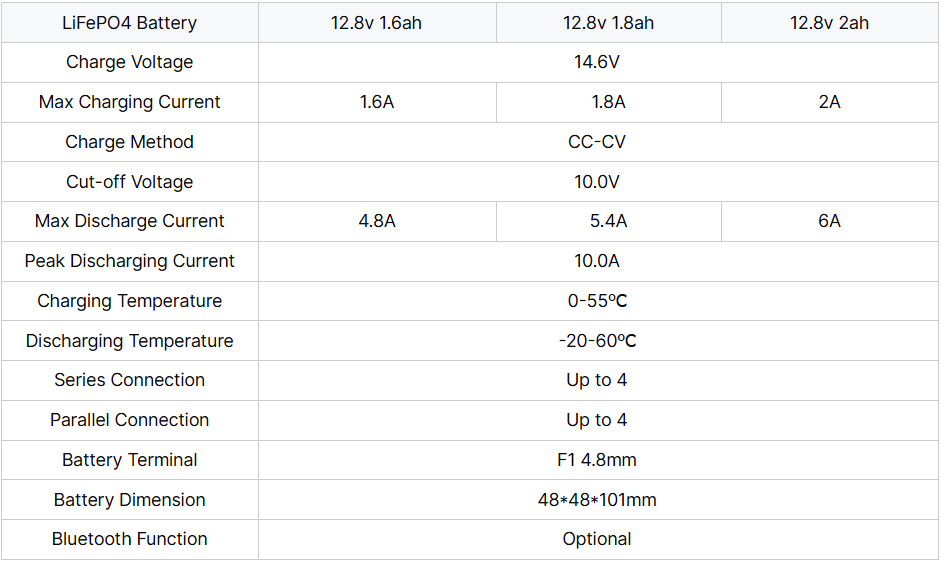Select the 5.4A discharge current cell

pyautogui.click(x=608, y=221)
